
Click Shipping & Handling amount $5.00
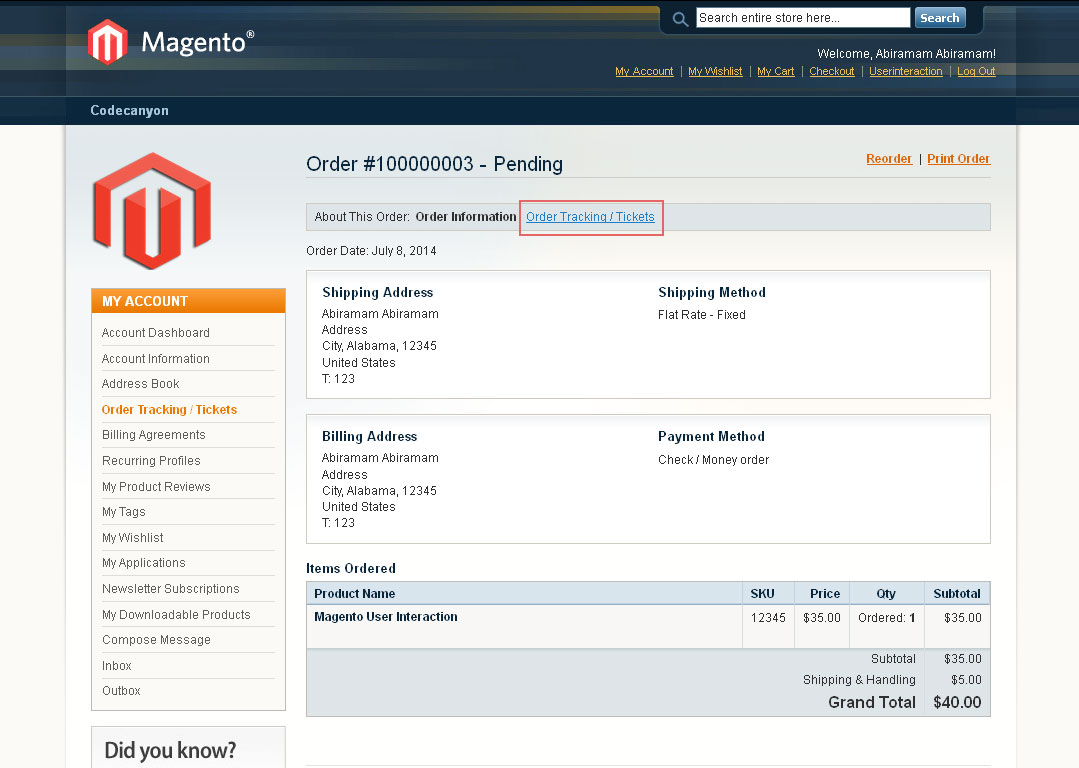(966, 680)
